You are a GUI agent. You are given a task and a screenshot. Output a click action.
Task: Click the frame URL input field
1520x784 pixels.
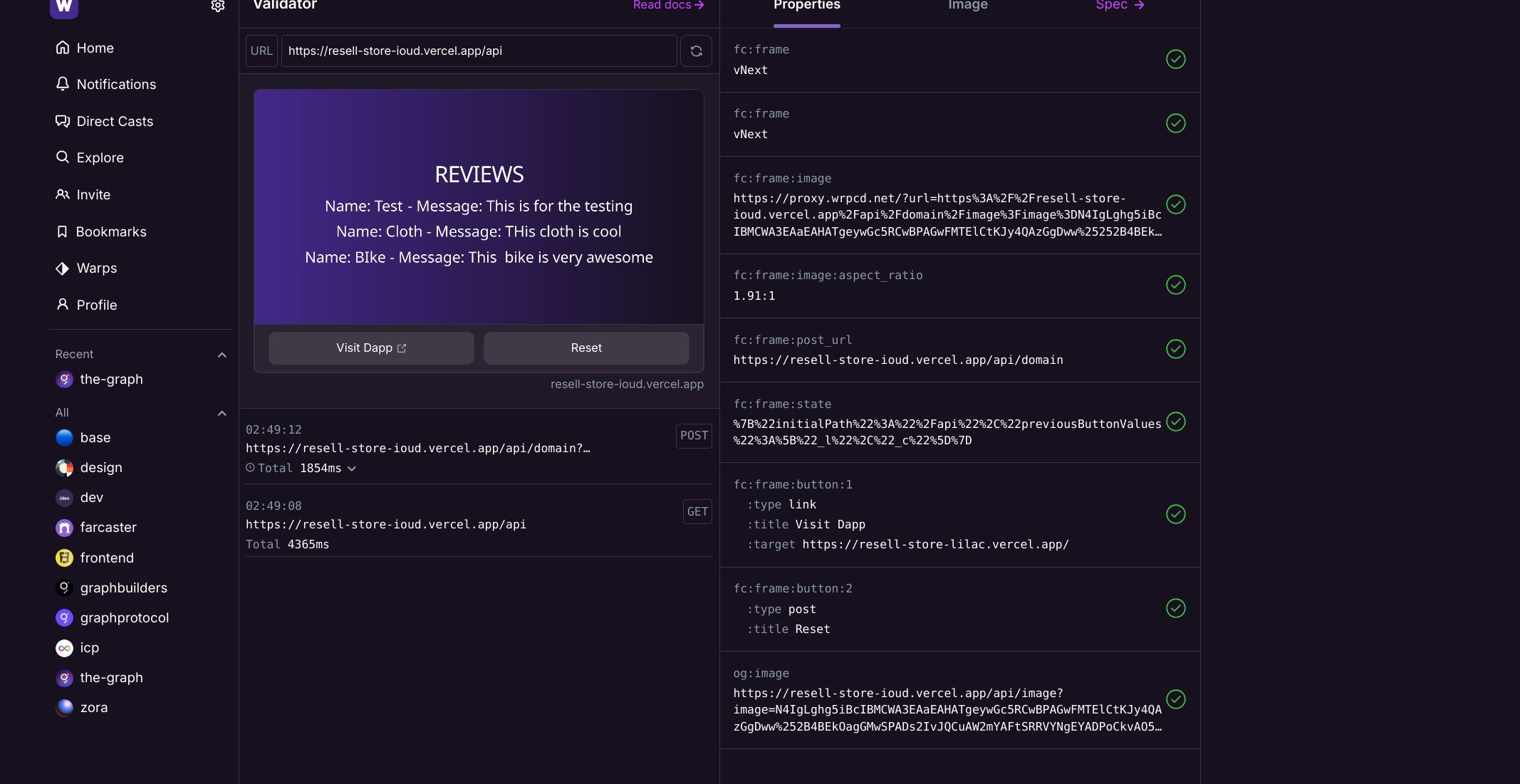coord(479,51)
